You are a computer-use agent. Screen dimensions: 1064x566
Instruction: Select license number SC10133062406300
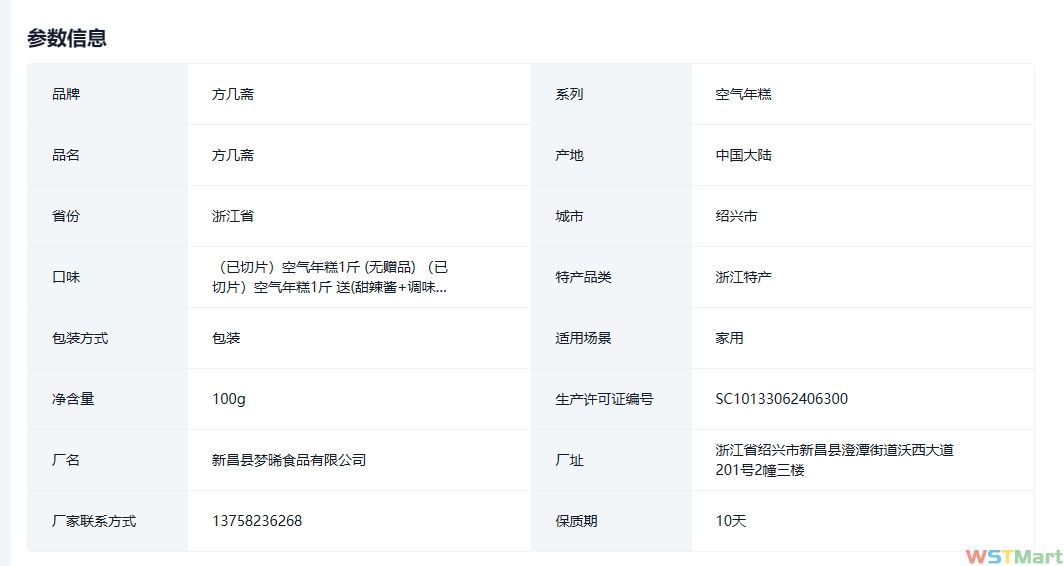pos(781,399)
